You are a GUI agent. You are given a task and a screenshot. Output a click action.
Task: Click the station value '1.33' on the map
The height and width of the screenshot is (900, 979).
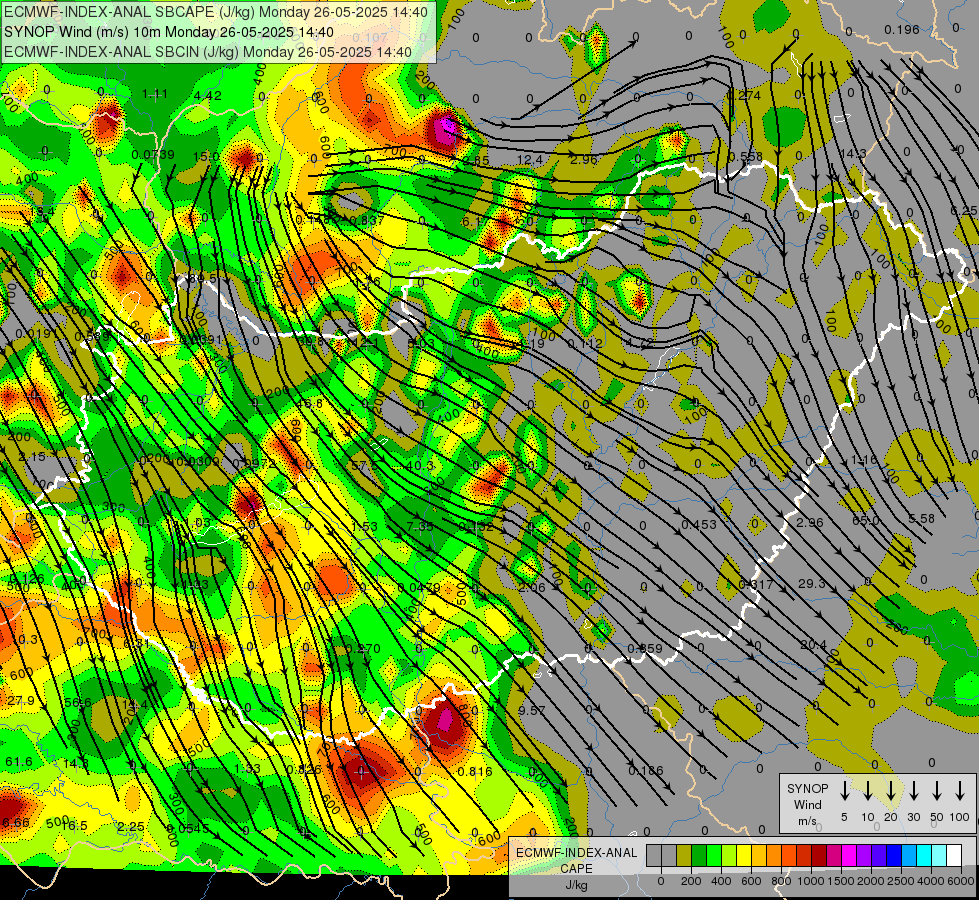click(x=247, y=768)
